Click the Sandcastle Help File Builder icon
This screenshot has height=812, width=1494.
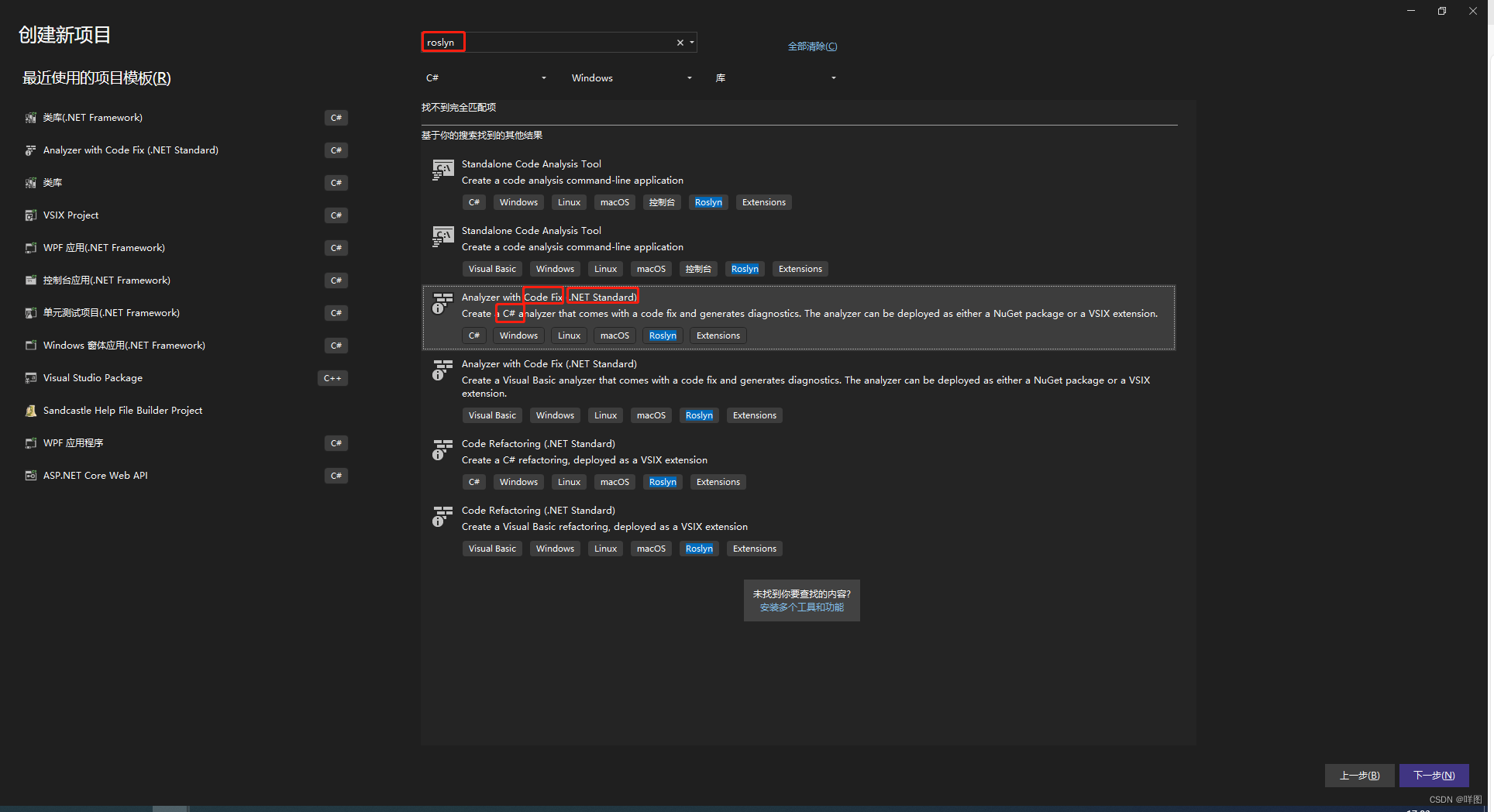click(31, 411)
